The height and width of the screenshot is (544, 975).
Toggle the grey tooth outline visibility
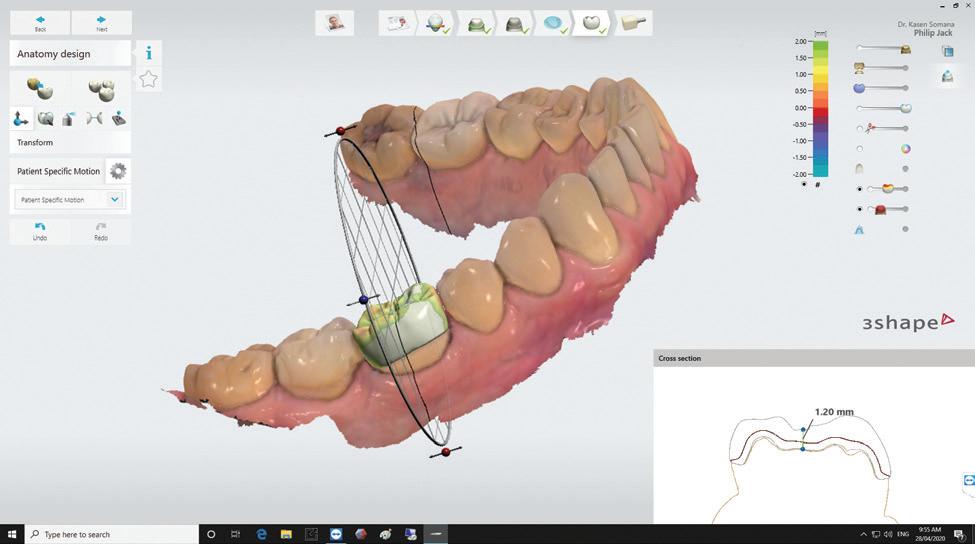pos(859,168)
